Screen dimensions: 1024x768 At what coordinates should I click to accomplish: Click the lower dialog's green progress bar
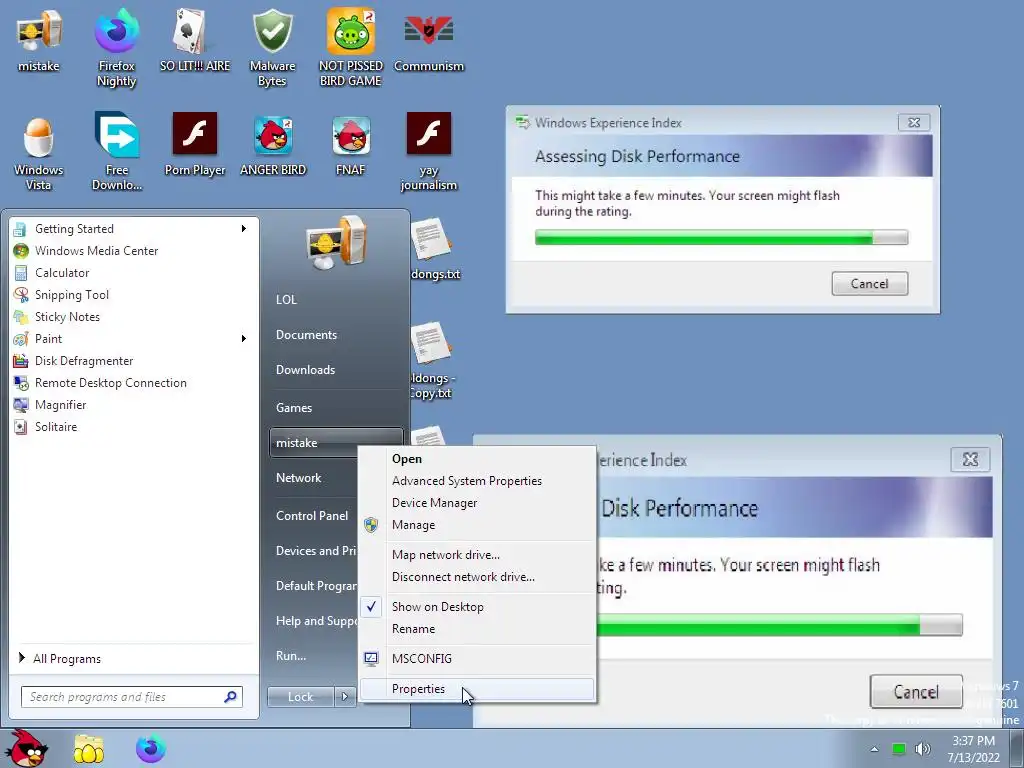pyautogui.click(x=779, y=625)
